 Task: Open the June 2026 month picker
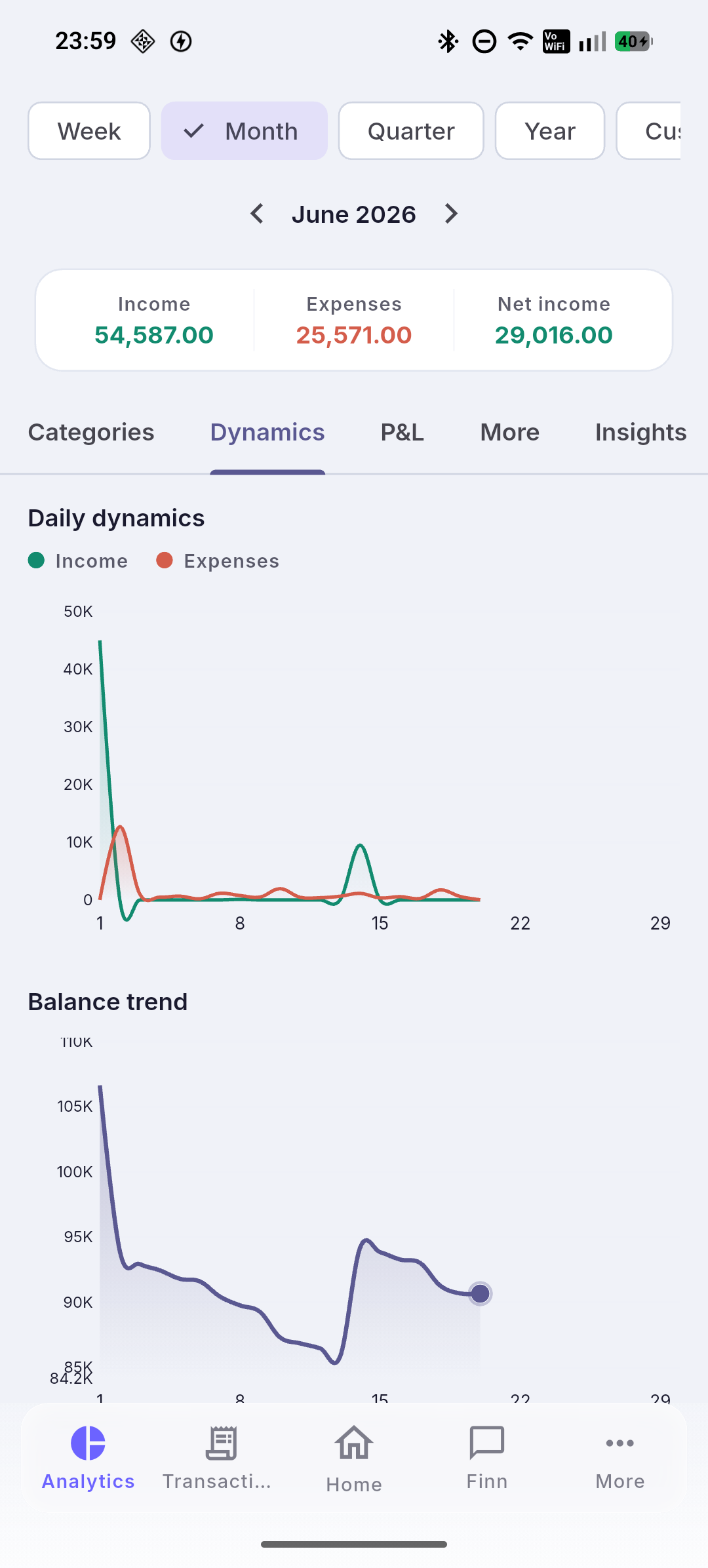pyautogui.click(x=354, y=214)
